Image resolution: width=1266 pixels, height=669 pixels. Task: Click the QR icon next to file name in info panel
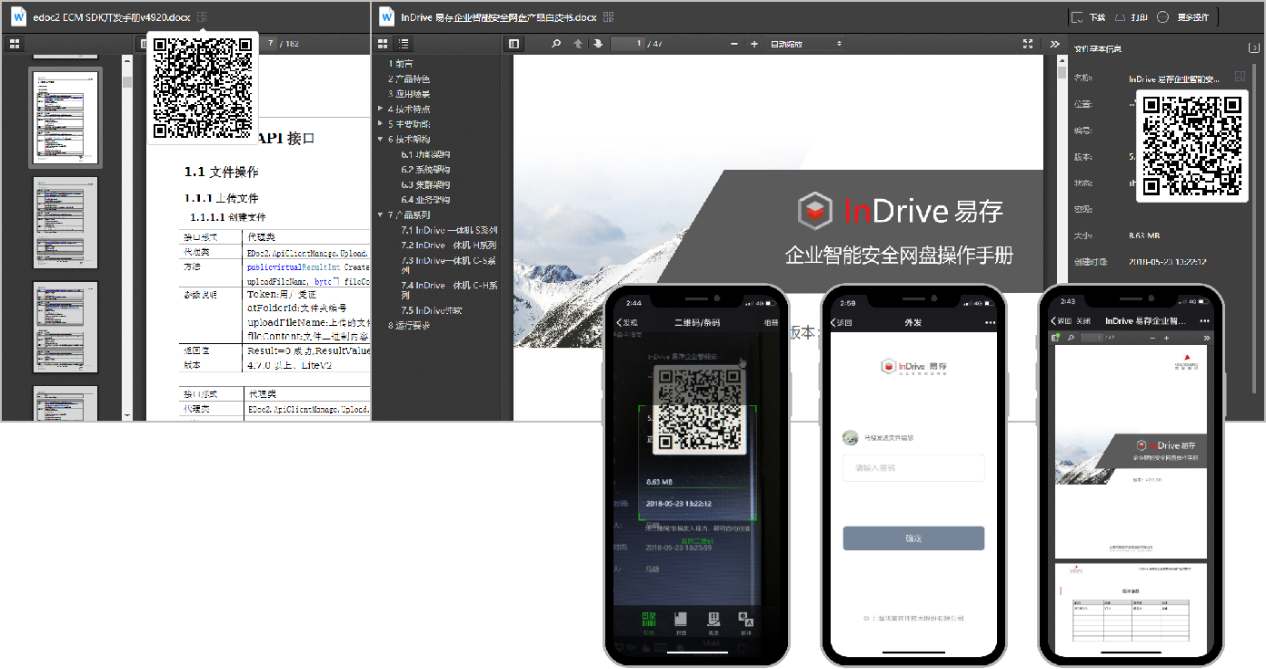[x=1240, y=77]
